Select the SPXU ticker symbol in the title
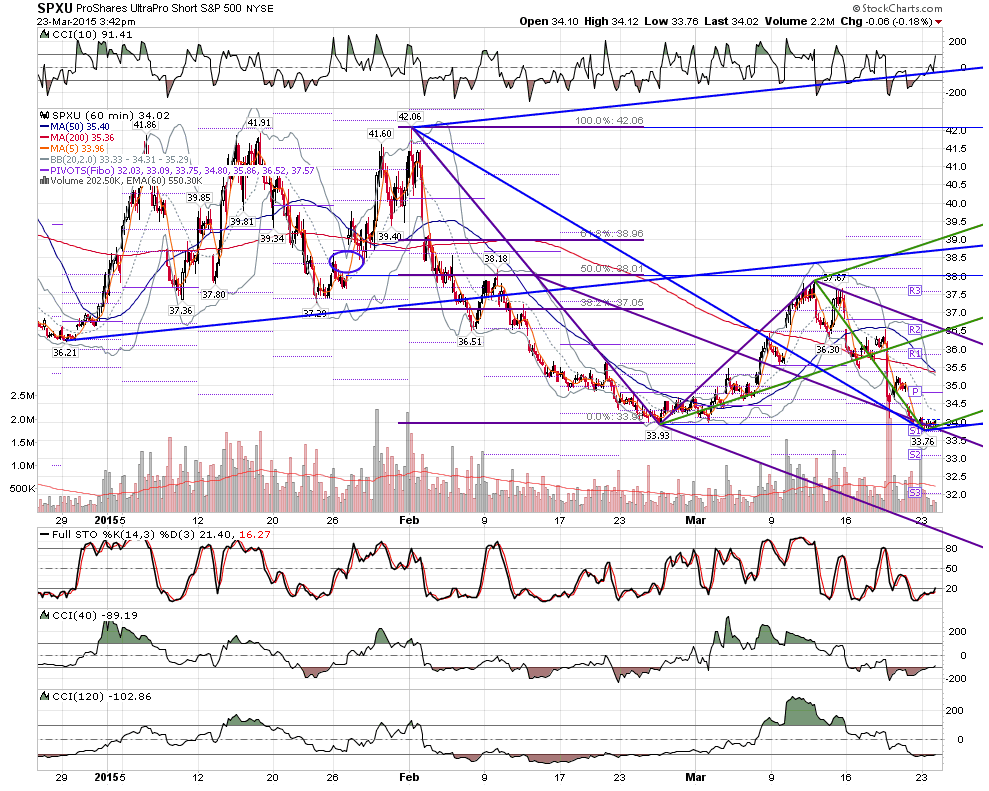 56,8
